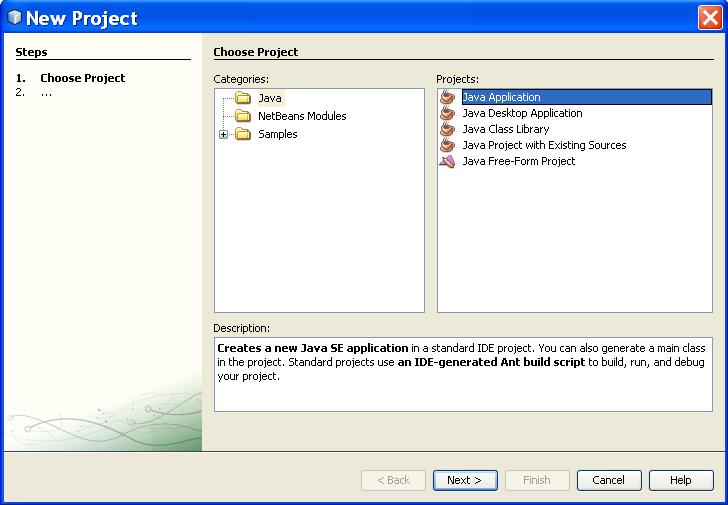Select the NetBeans Modules category
Viewport: 728px width, 505px height.
pyautogui.click(x=302, y=116)
